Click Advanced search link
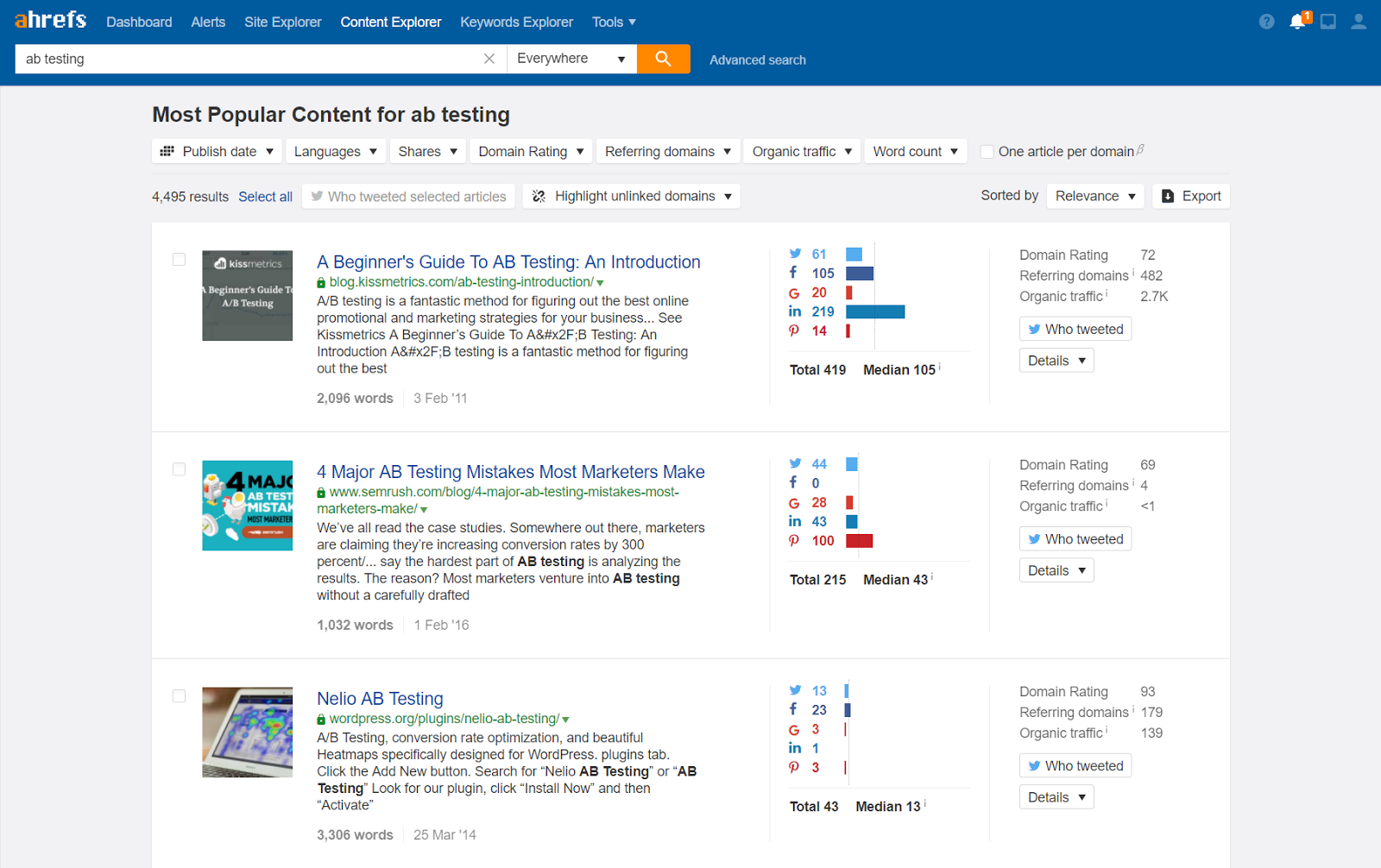 pyautogui.click(x=758, y=60)
